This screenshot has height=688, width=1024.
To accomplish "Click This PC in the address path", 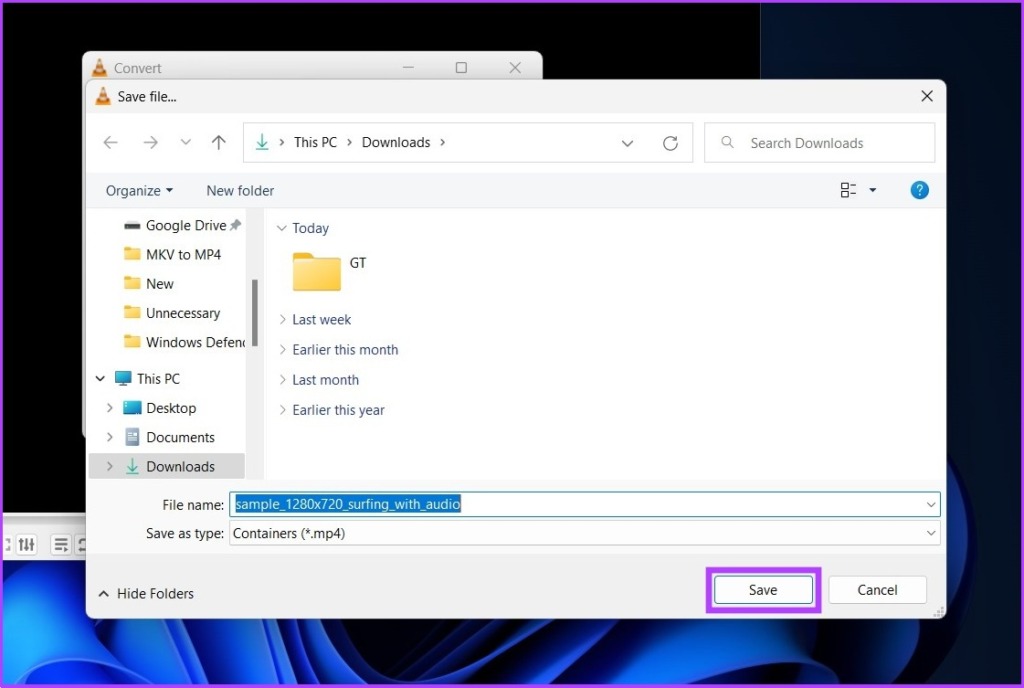I will coord(315,142).
